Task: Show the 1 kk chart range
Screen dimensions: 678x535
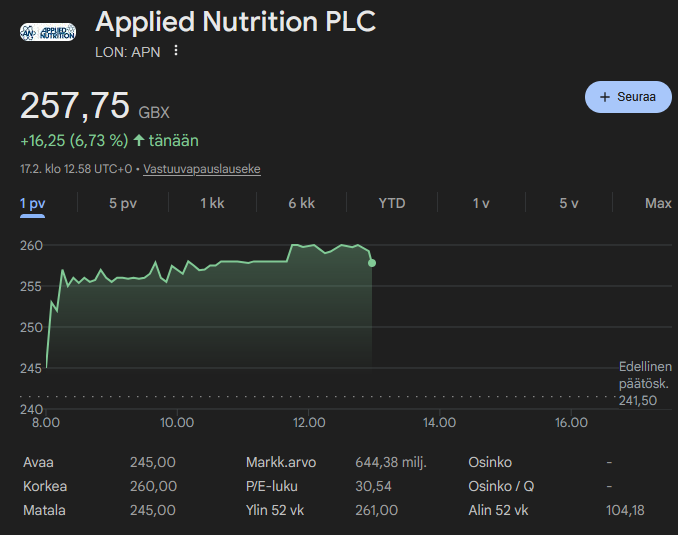Action: click(x=212, y=203)
